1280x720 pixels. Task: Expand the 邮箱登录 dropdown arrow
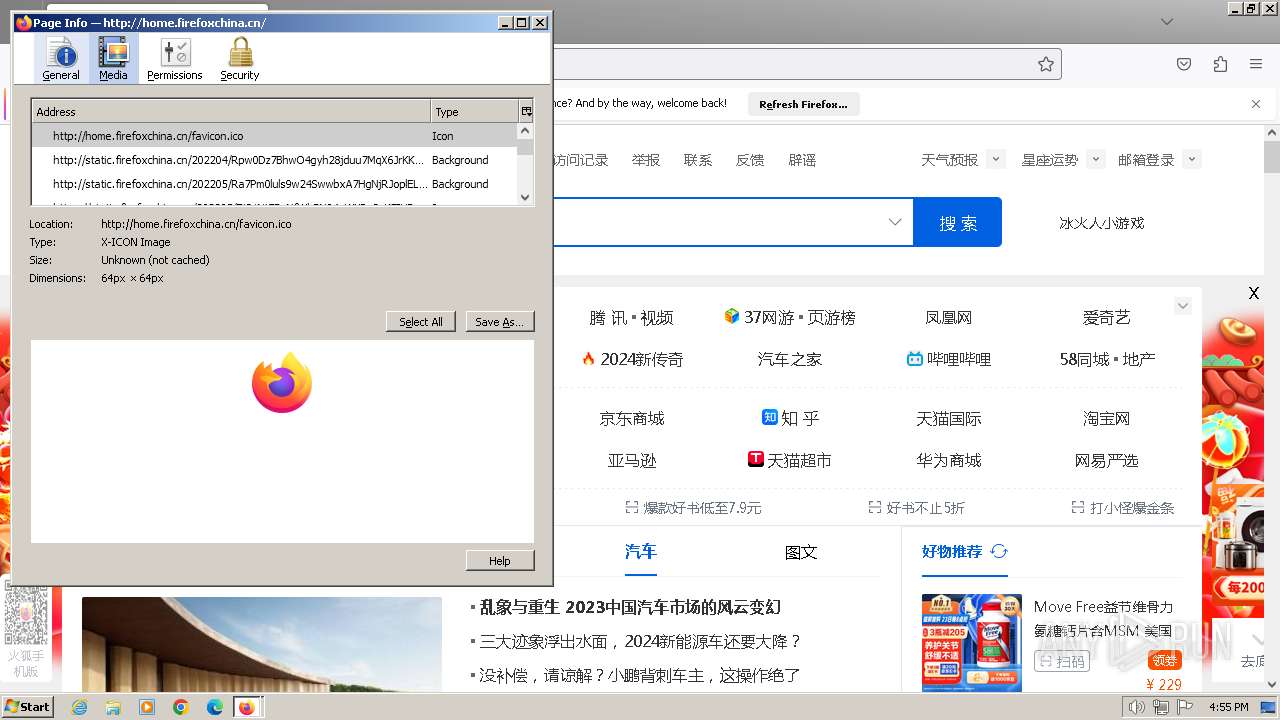pos(1191,159)
